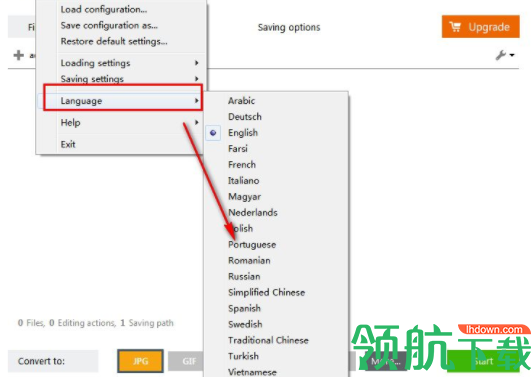The height and width of the screenshot is (377, 531).
Task: Open the Language submenu
Action: 121,101
